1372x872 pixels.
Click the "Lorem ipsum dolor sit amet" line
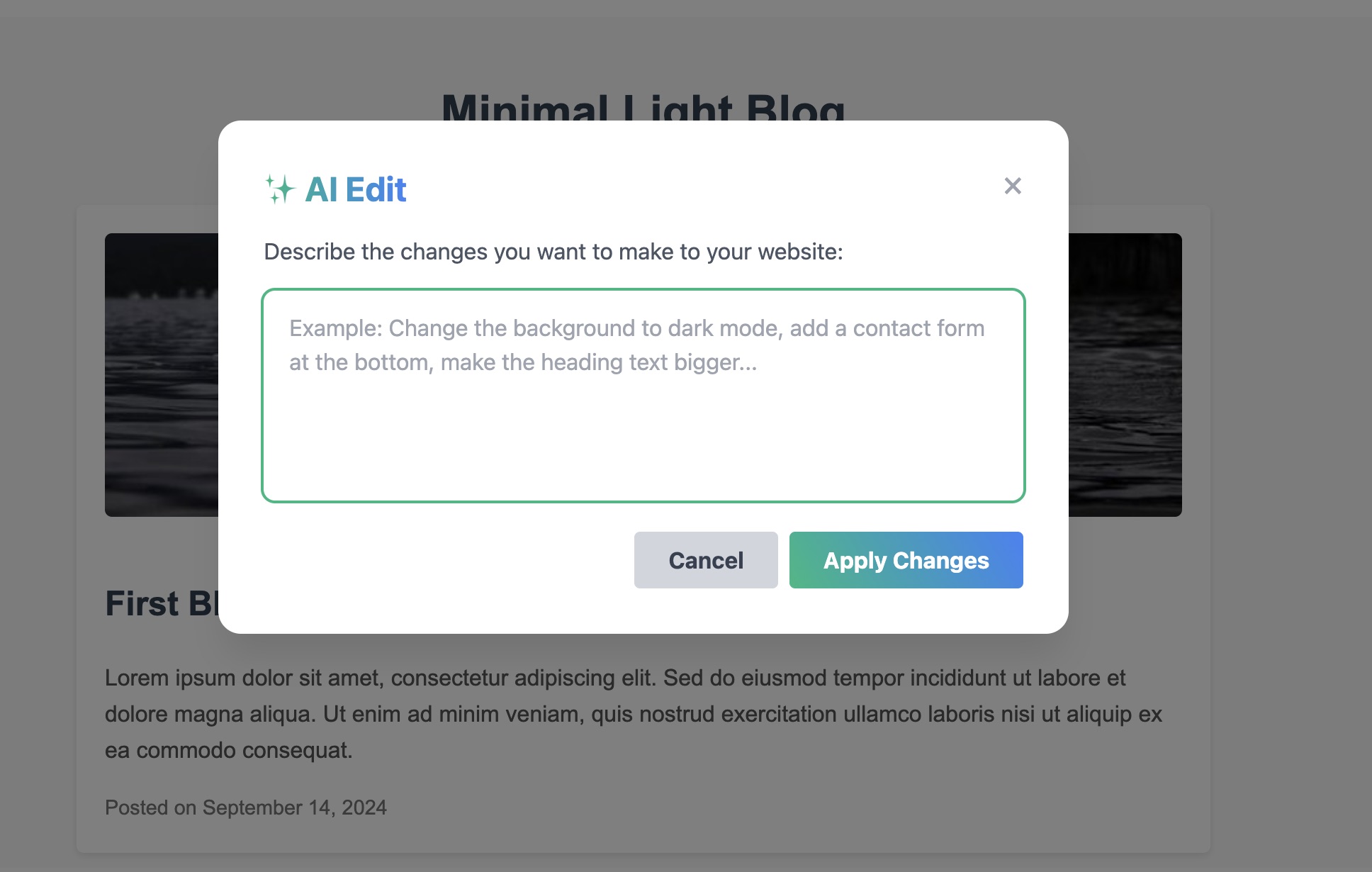(614, 678)
